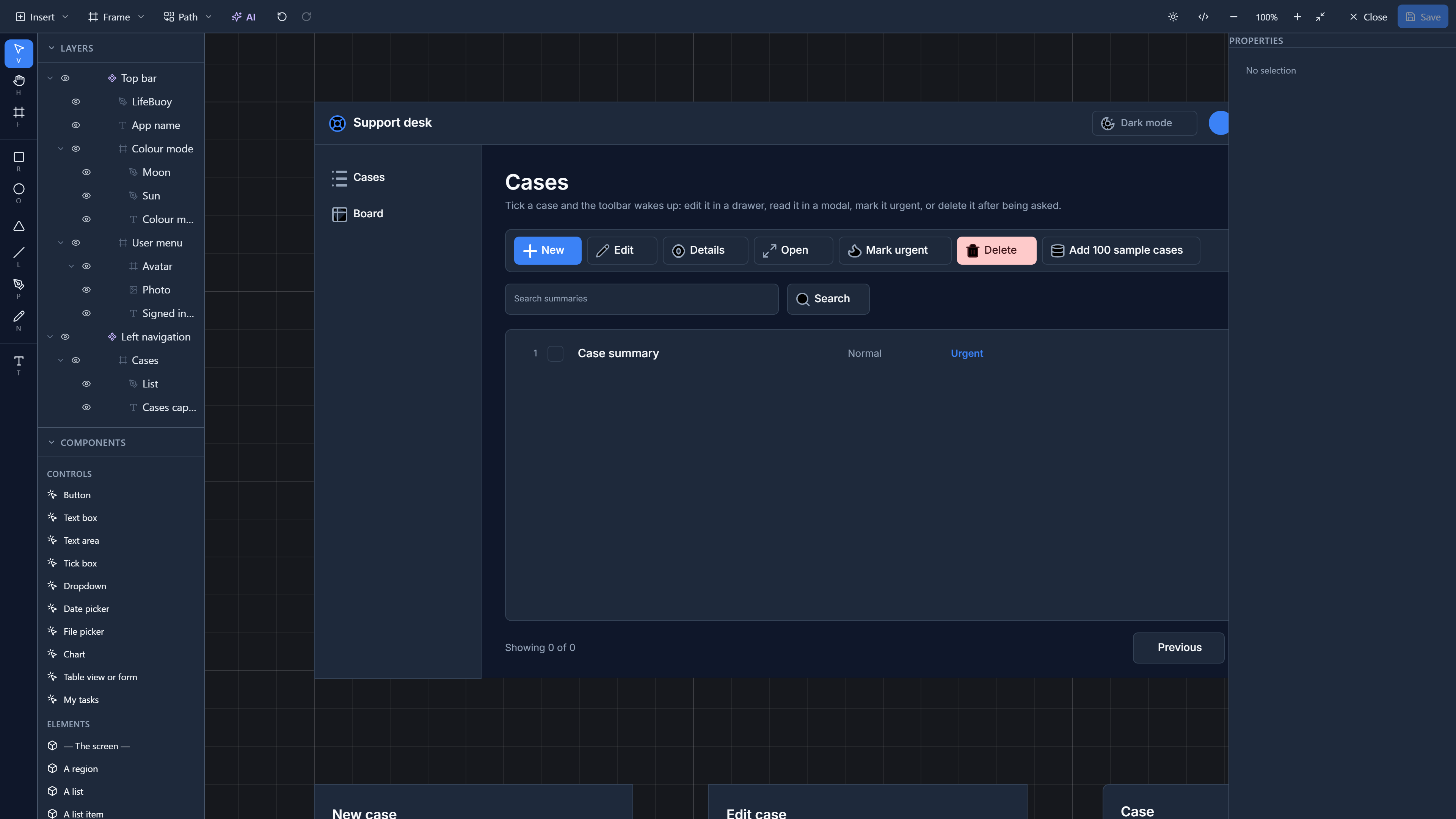Hide the Photo layer
The height and width of the screenshot is (819, 1456).
tap(86, 290)
